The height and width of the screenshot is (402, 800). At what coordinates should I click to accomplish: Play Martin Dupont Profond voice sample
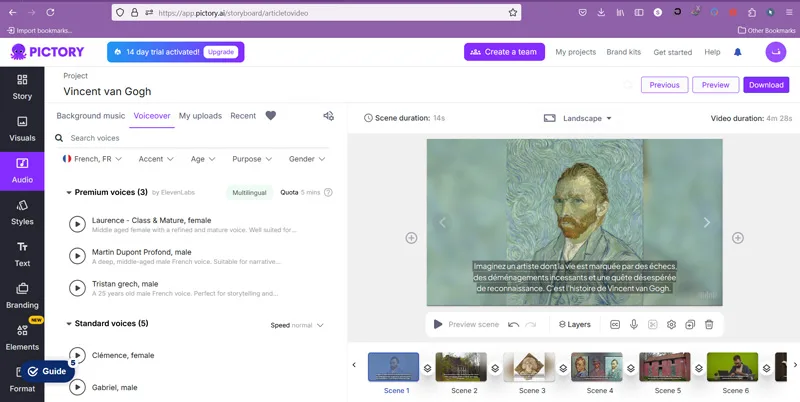coord(77,256)
